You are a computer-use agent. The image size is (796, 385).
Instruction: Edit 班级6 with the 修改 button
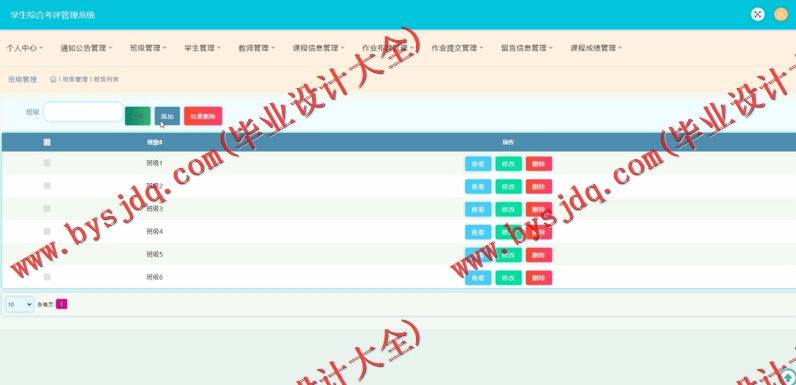point(509,278)
